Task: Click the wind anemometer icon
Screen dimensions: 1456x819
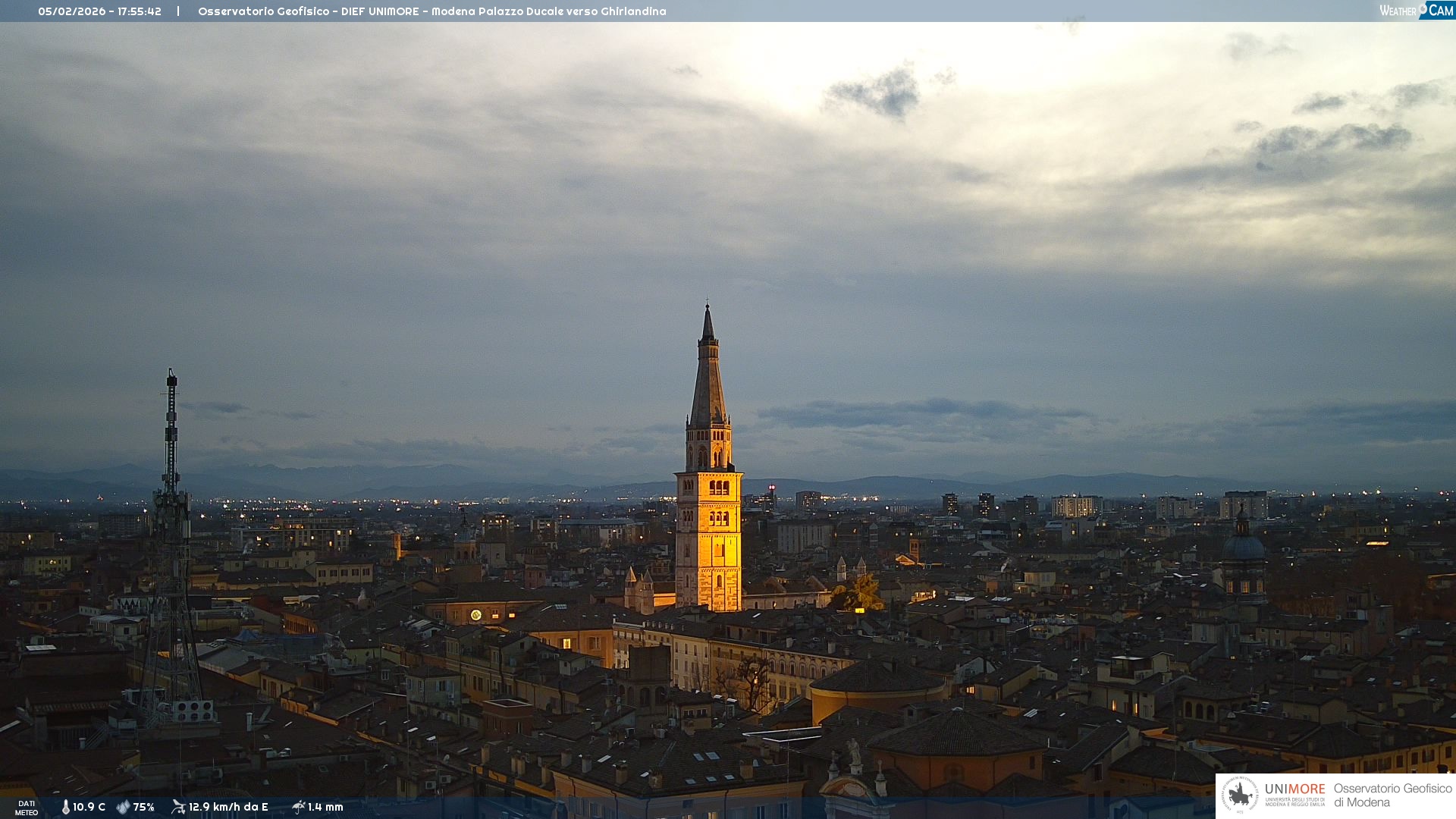Action: 178,807
